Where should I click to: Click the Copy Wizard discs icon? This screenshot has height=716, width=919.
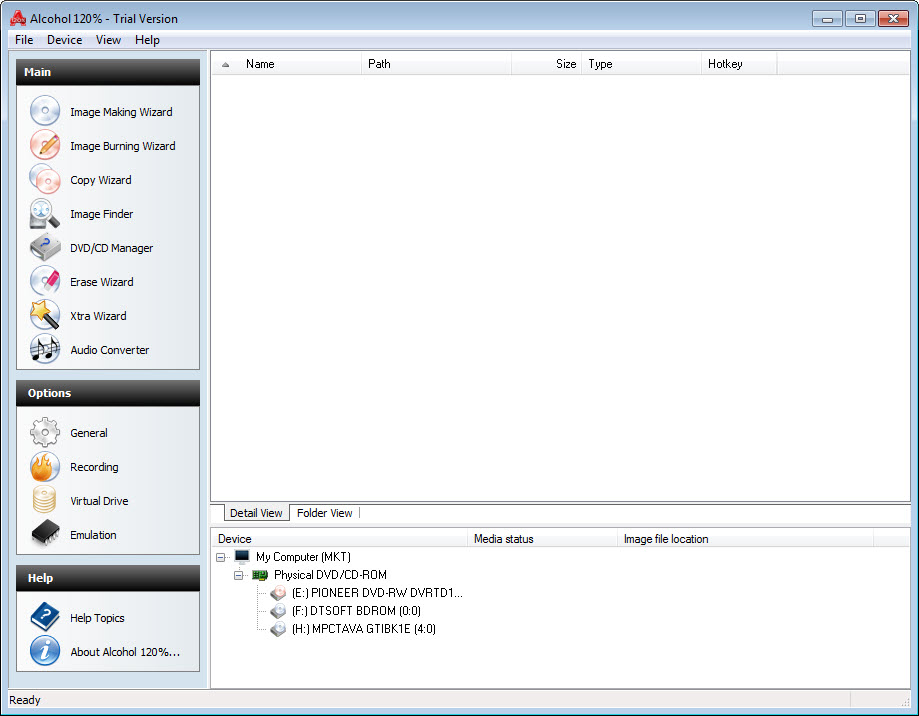pos(45,179)
